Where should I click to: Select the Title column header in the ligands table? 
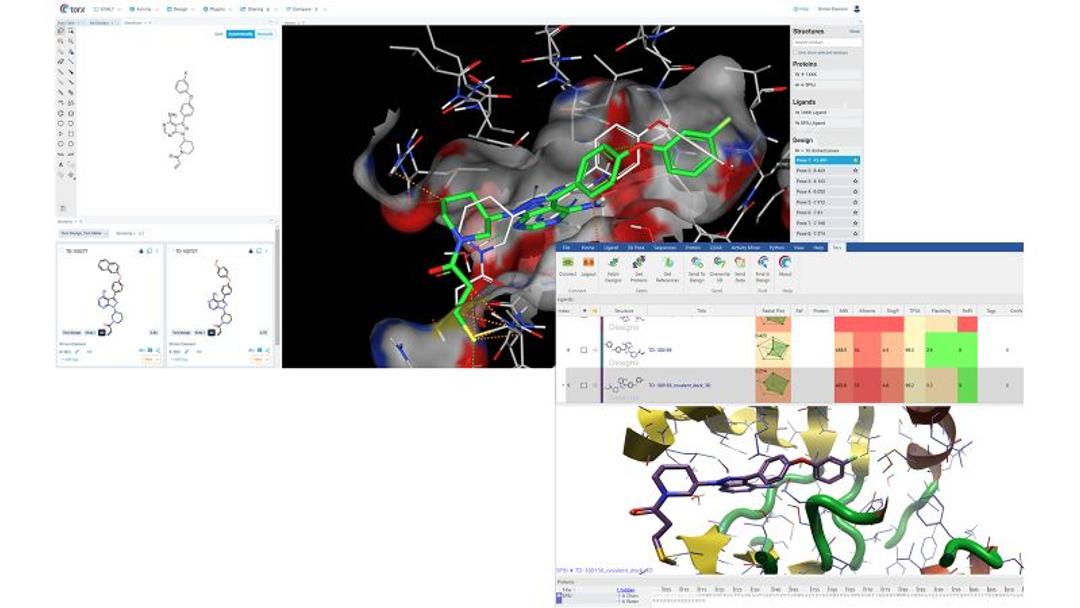(x=701, y=311)
